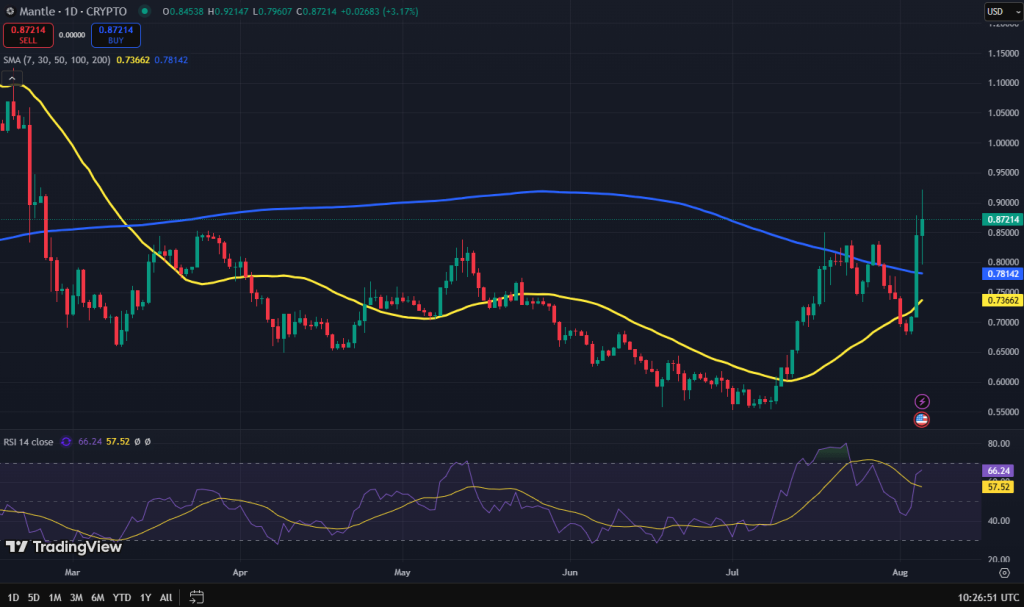Image resolution: width=1024 pixels, height=607 pixels.
Task: Click the green market status dot
Action: (146, 11)
